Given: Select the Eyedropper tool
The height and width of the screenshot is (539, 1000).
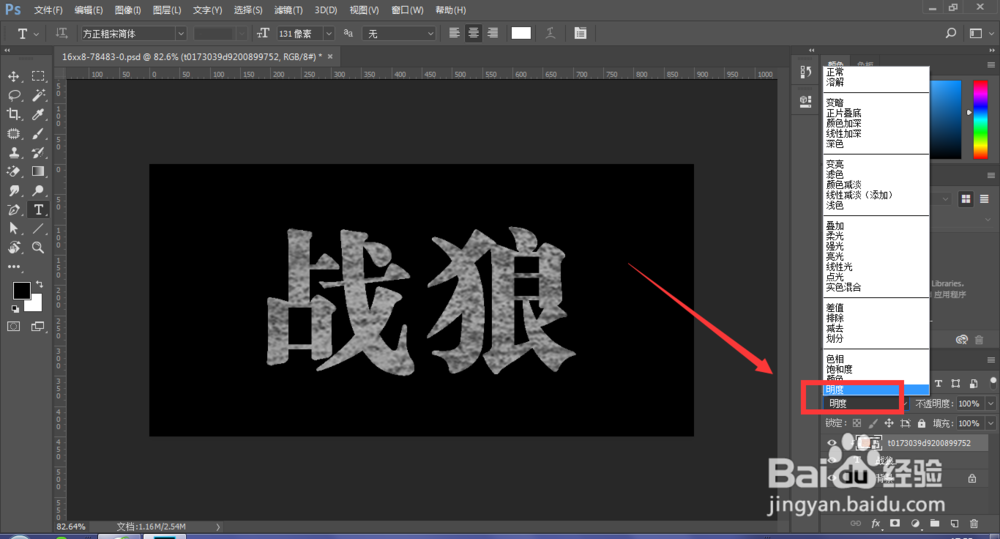Looking at the screenshot, I should pos(38,114).
